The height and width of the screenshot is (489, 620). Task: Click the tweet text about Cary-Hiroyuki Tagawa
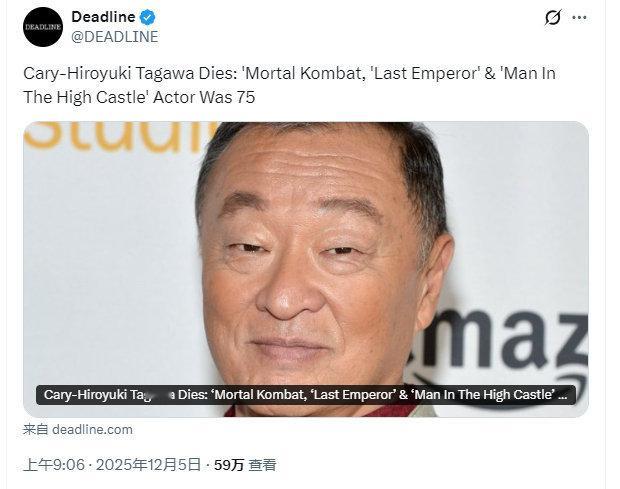click(x=289, y=85)
